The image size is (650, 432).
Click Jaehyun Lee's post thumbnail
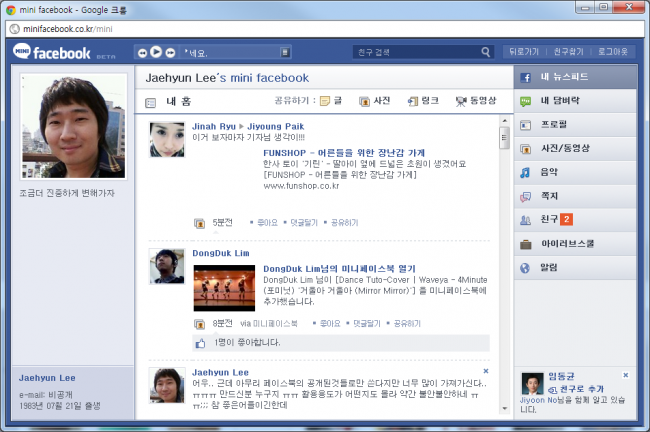coord(167,386)
